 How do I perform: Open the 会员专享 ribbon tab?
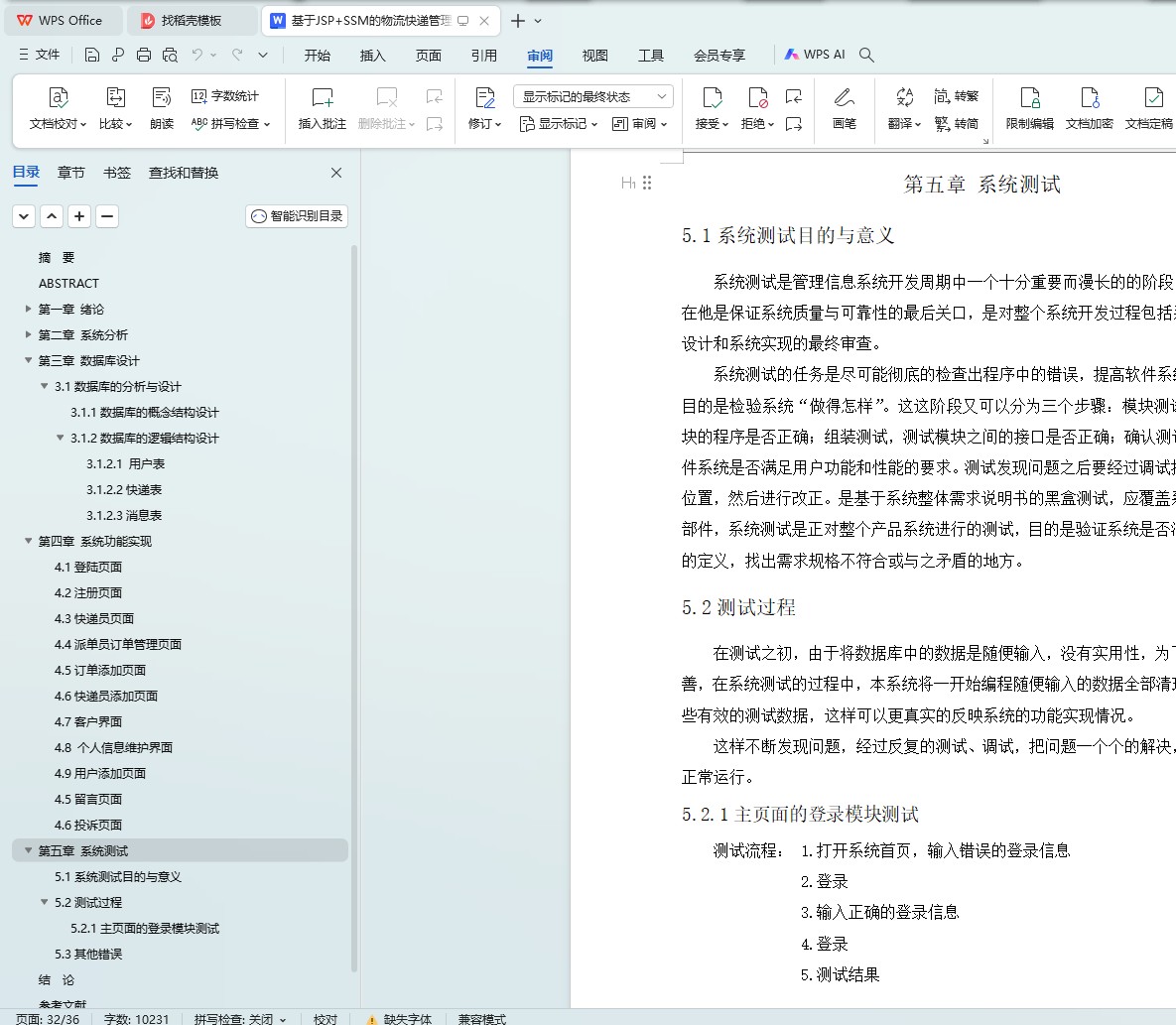click(719, 56)
